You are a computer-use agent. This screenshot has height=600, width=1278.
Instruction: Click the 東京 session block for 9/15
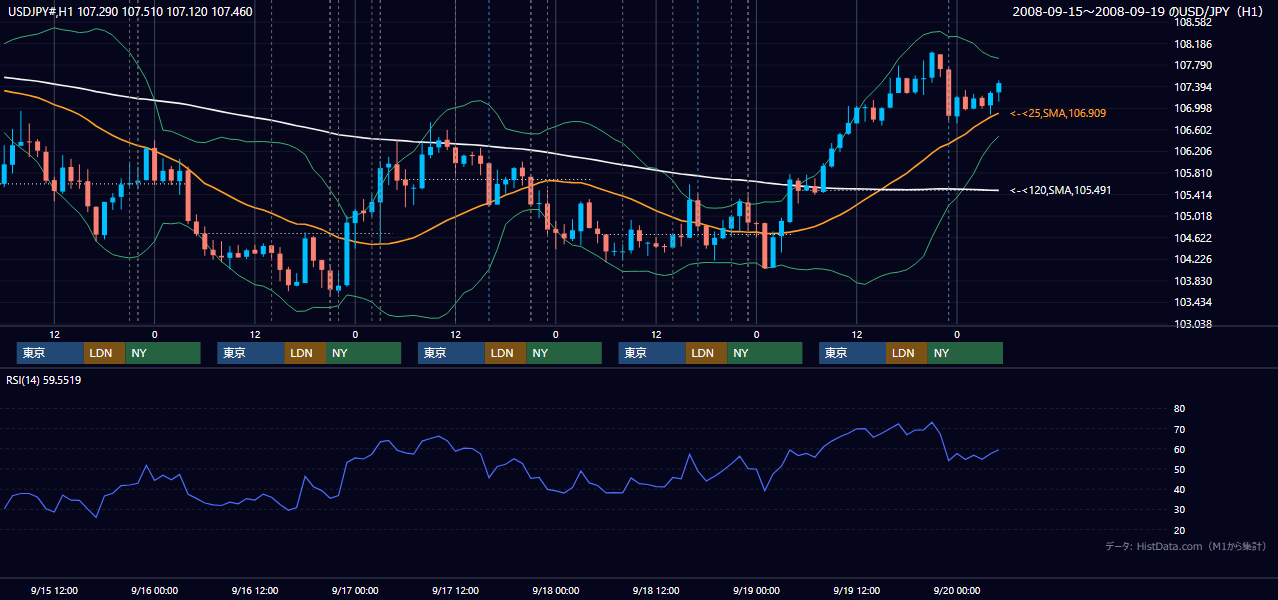[x=50, y=353]
